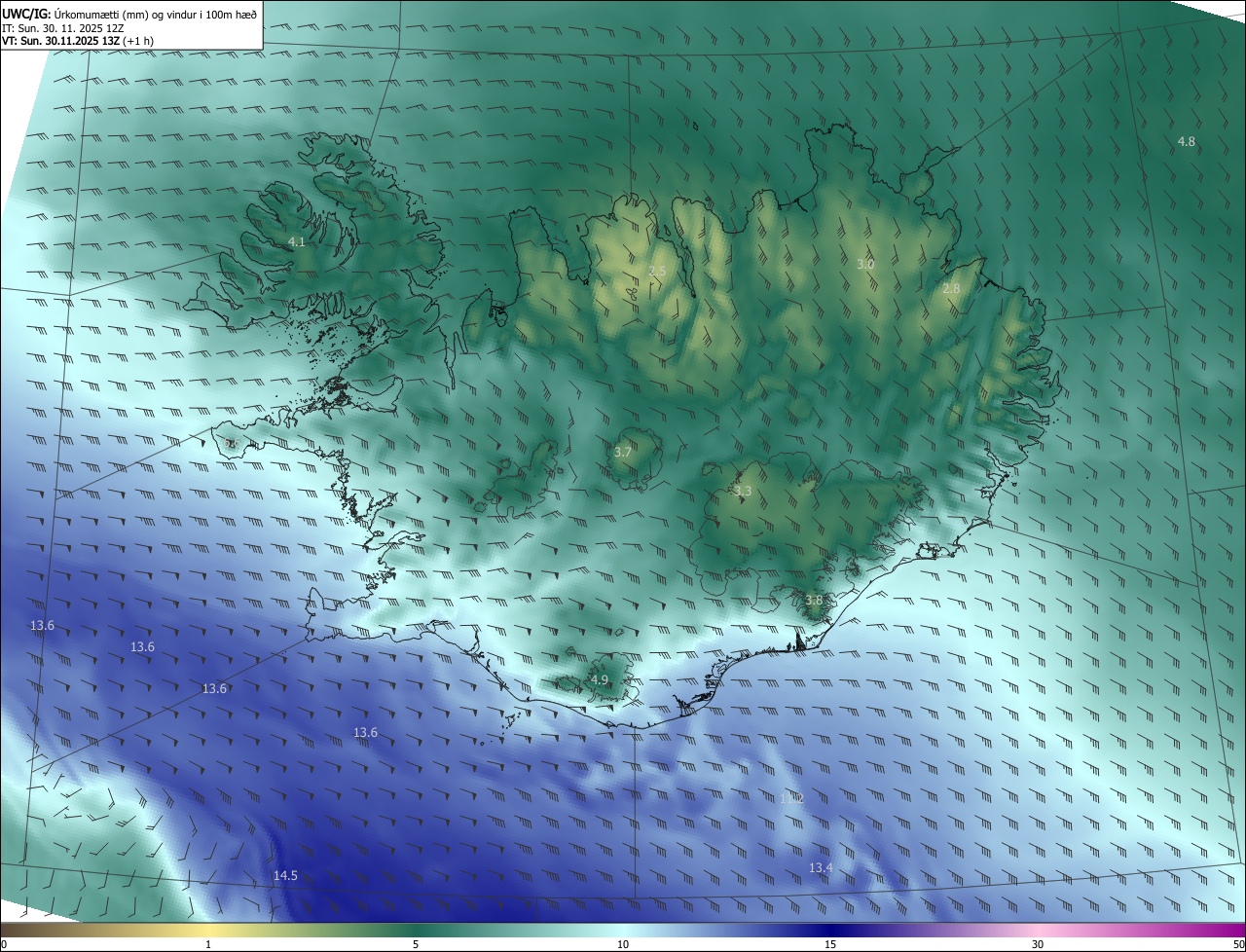Click the 13.4 value label on the map
Screen dimensions: 1246x952
[x=821, y=867]
